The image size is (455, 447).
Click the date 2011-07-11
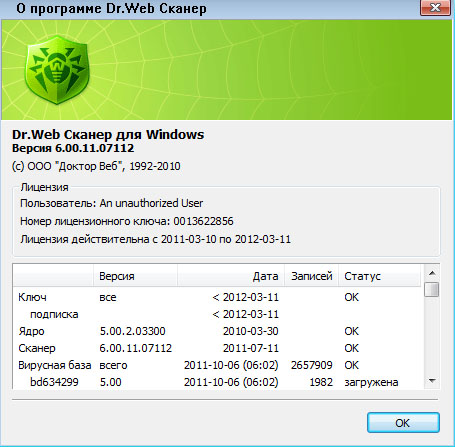251,348
